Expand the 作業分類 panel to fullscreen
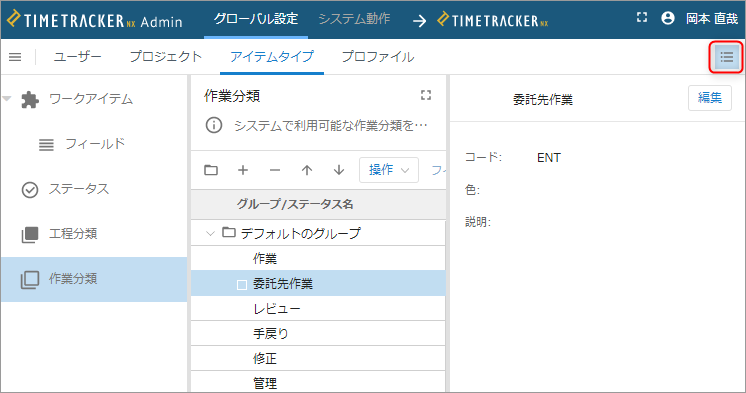746x393 pixels. (x=426, y=95)
